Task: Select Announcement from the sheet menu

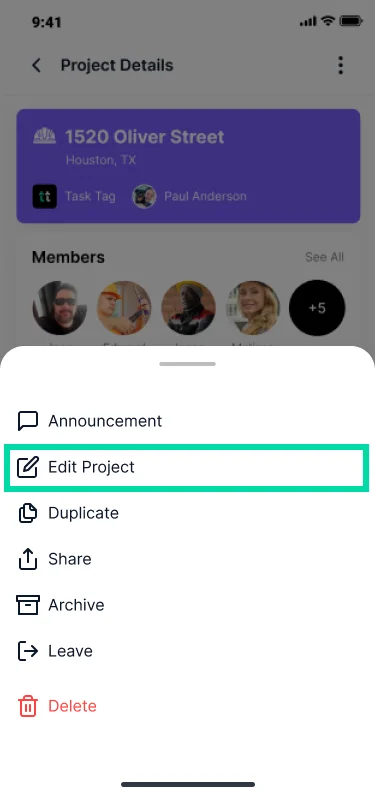Action: (x=188, y=421)
